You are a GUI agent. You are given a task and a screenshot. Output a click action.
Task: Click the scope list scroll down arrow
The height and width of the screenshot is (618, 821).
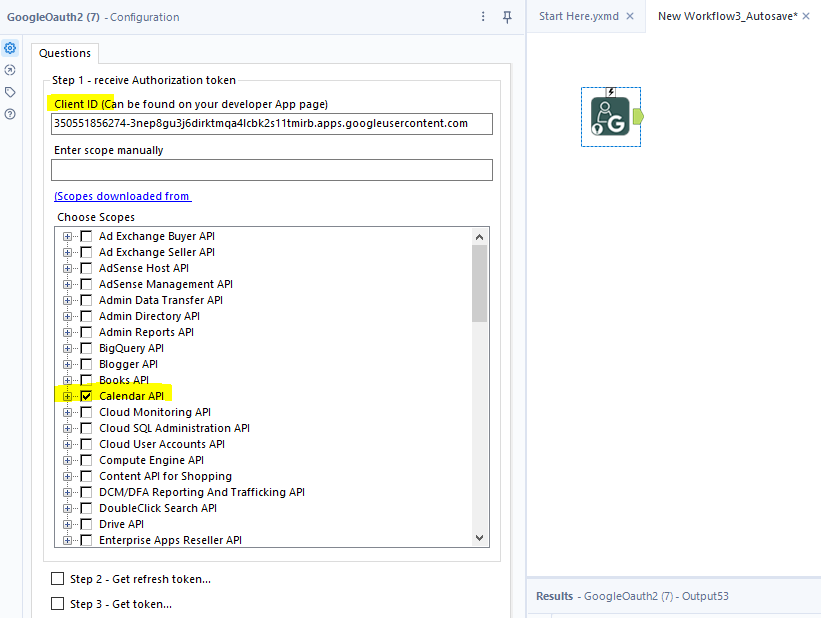coord(479,538)
